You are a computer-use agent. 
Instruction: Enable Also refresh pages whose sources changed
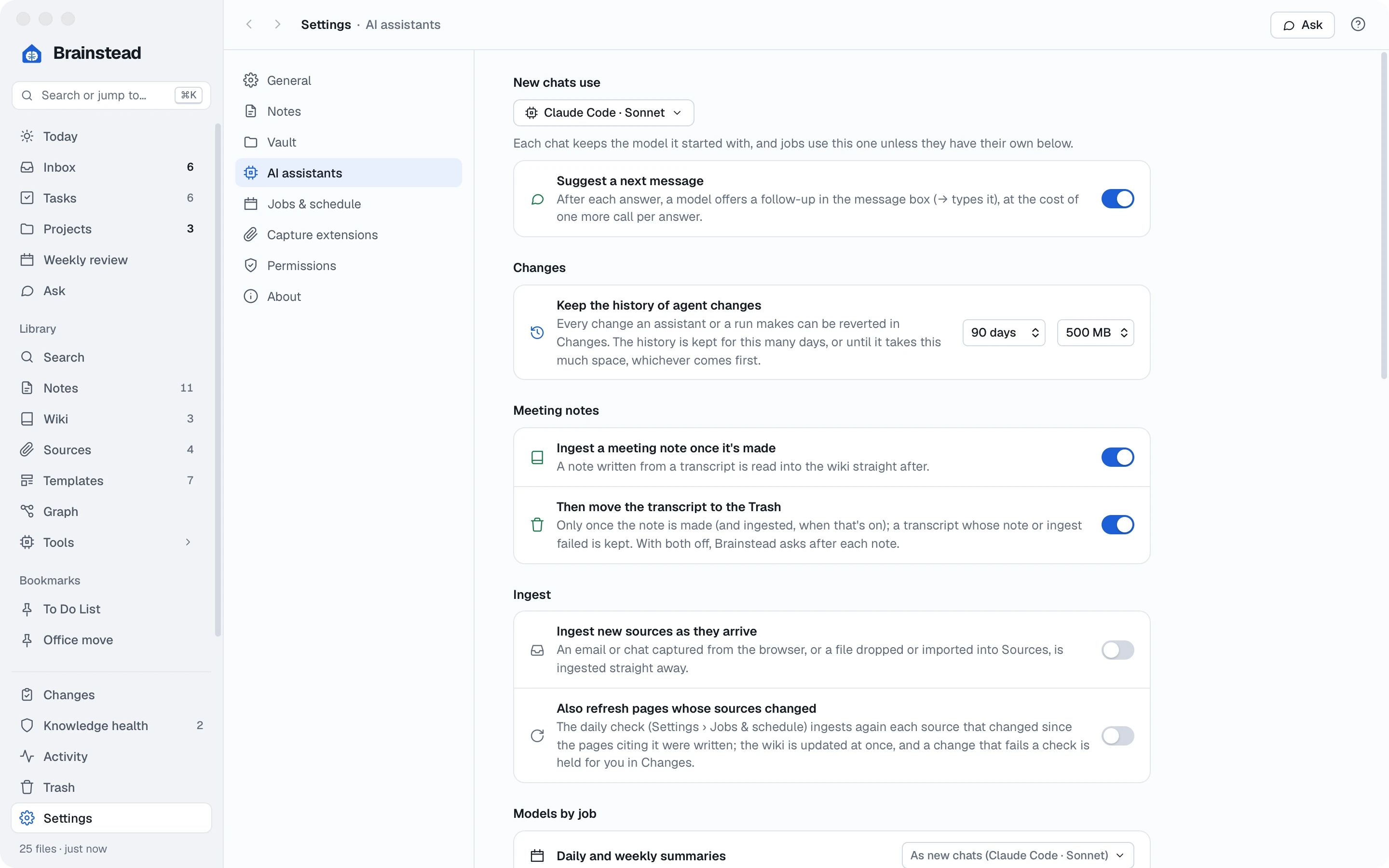1117,735
